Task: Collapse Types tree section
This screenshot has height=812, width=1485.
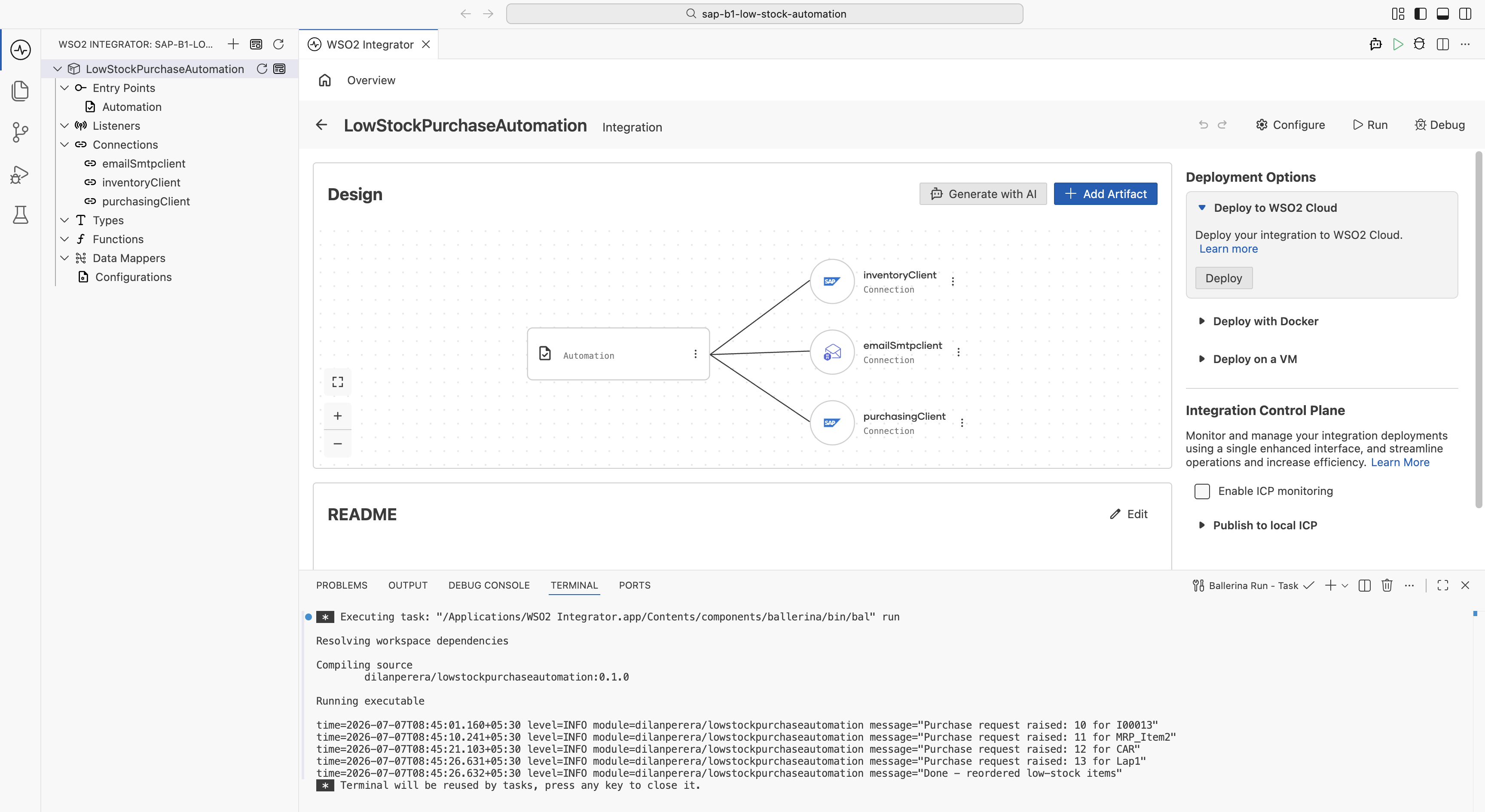Action: [x=64, y=220]
